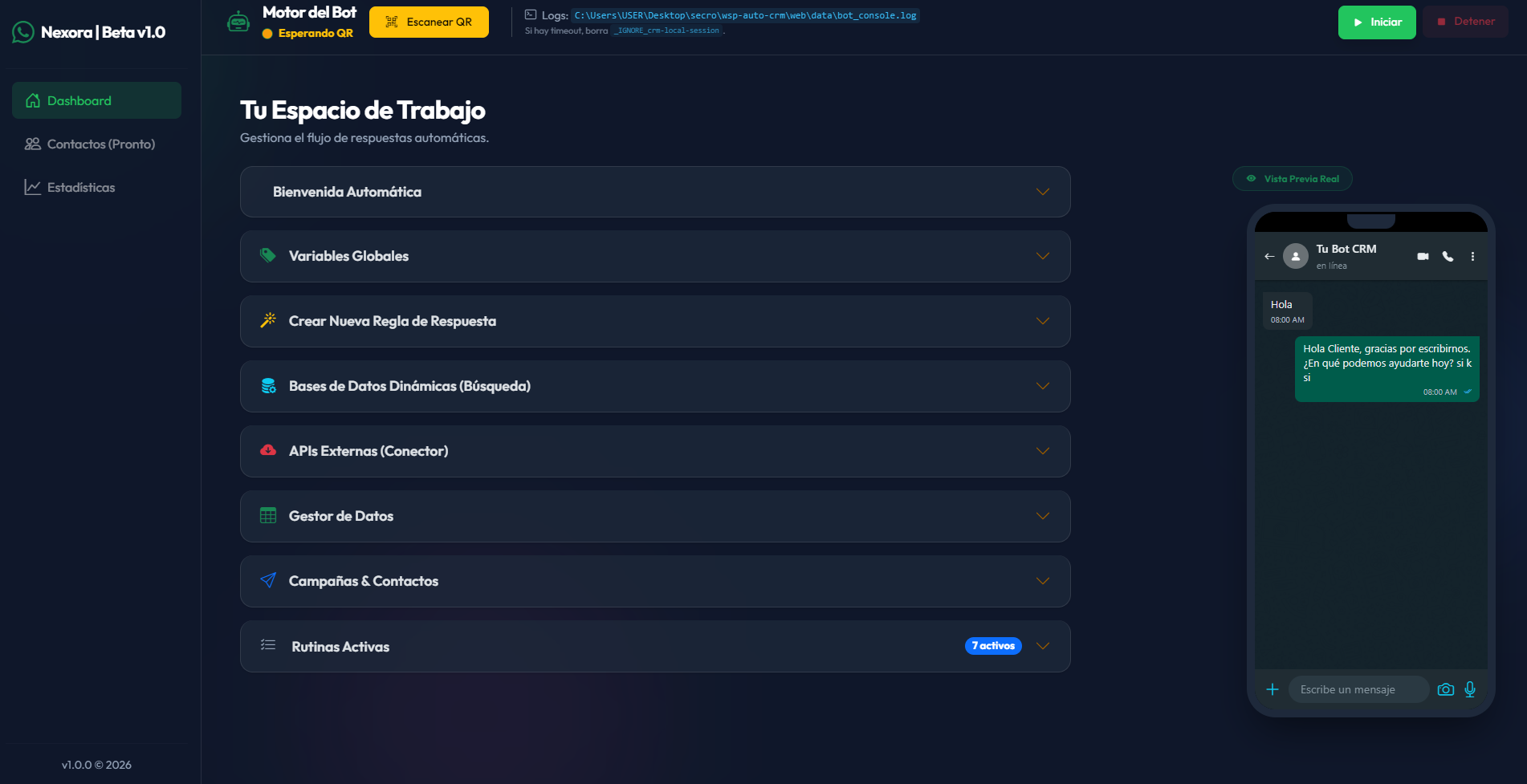Click the terminal icon beside Logs

(531, 14)
